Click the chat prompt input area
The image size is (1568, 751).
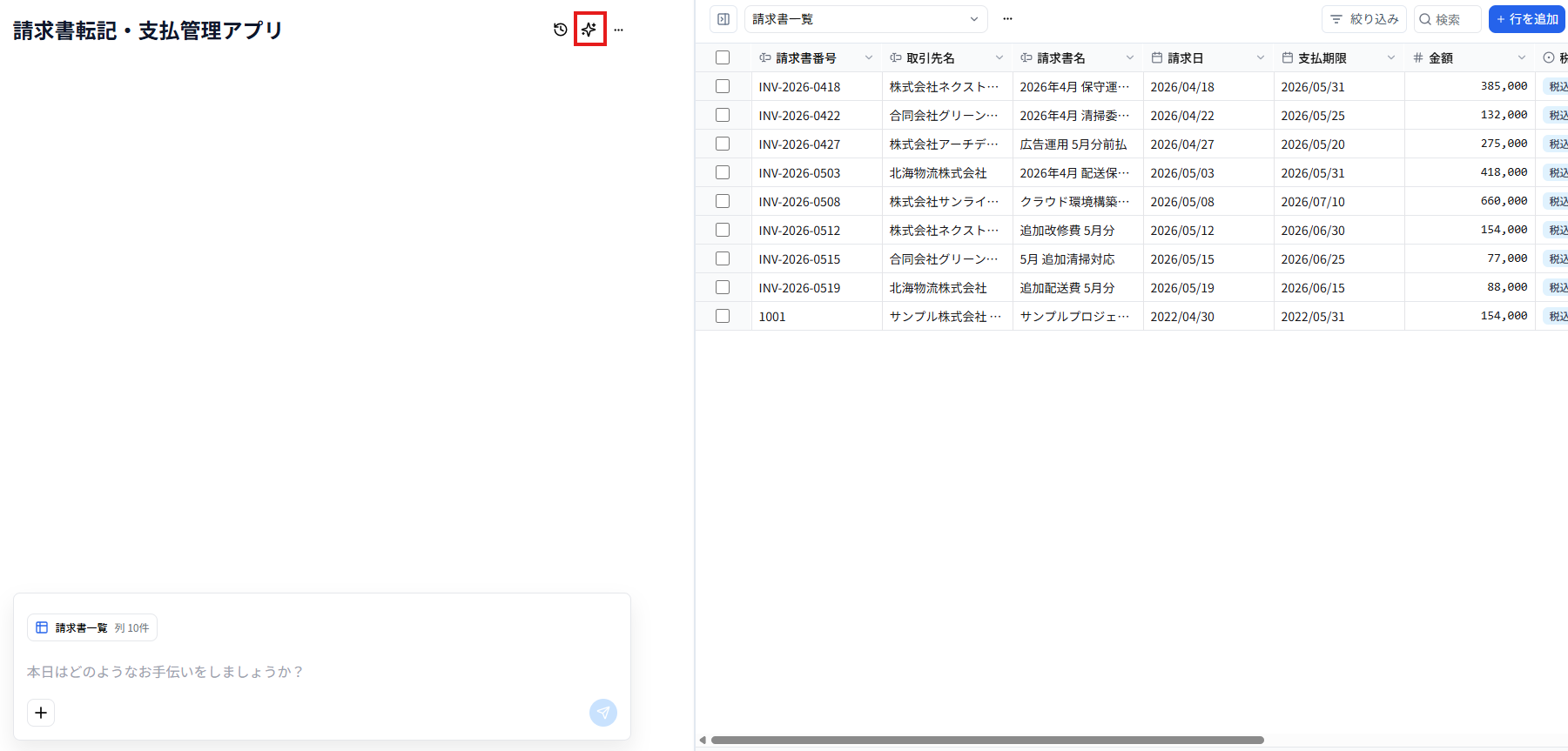[x=322, y=672]
